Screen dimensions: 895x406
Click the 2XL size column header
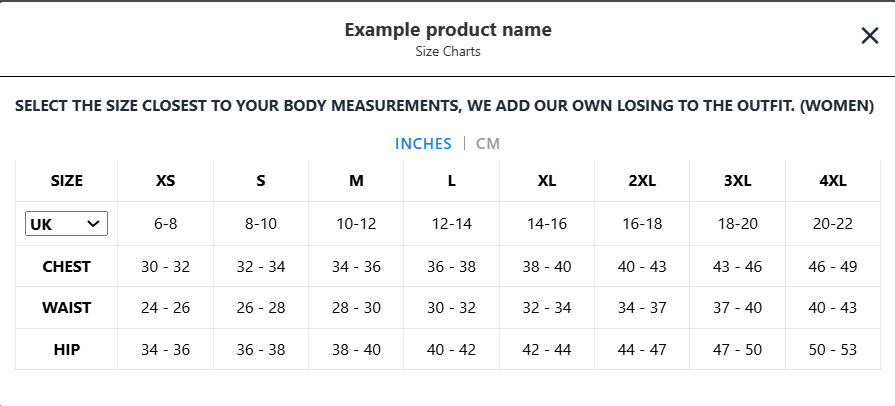pyautogui.click(x=642, y=181)
